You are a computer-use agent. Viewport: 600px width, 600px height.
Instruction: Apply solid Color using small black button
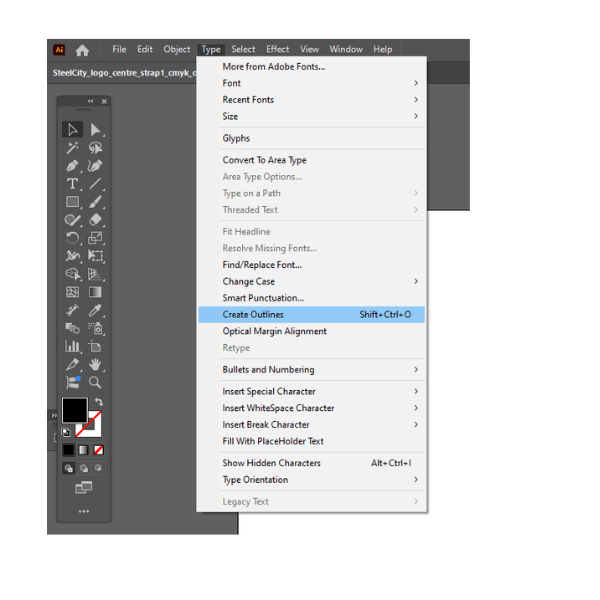68,450
